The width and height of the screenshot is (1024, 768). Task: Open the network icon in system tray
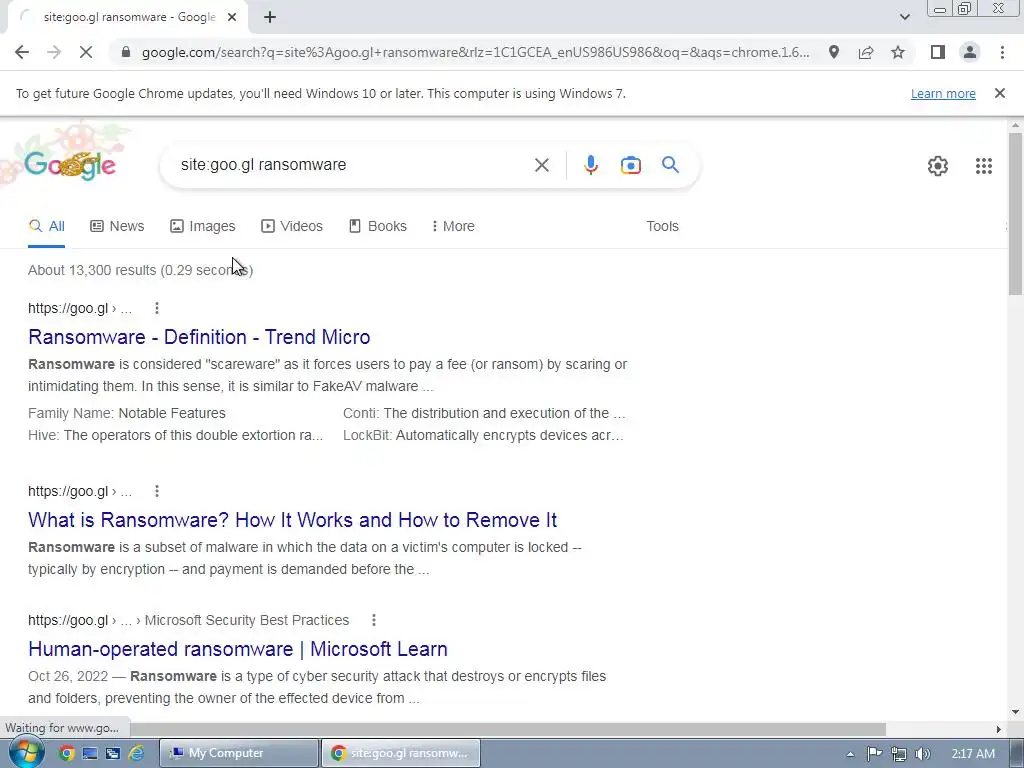point(899,754)
